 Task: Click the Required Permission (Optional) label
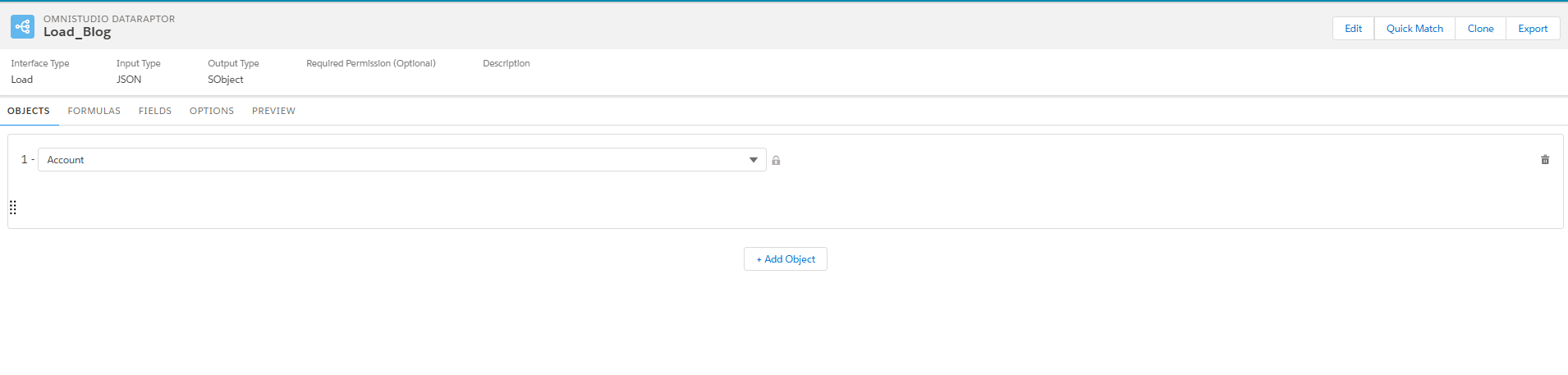(370, 63)
